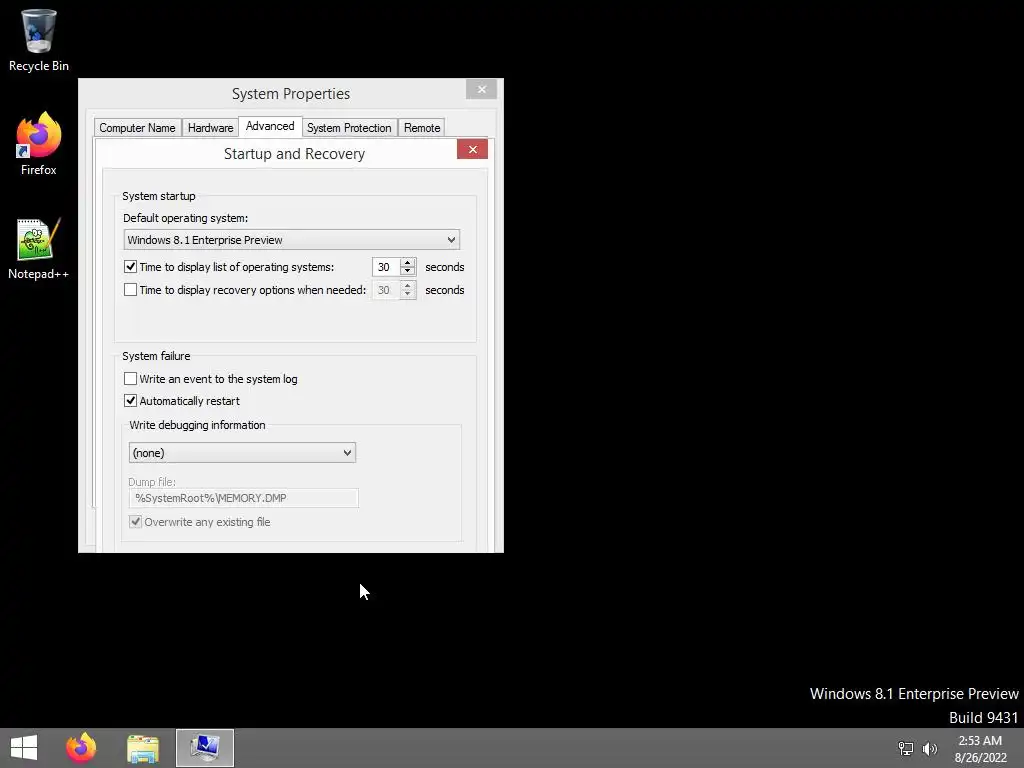Click the 'System startup' group label

[159, 196]
